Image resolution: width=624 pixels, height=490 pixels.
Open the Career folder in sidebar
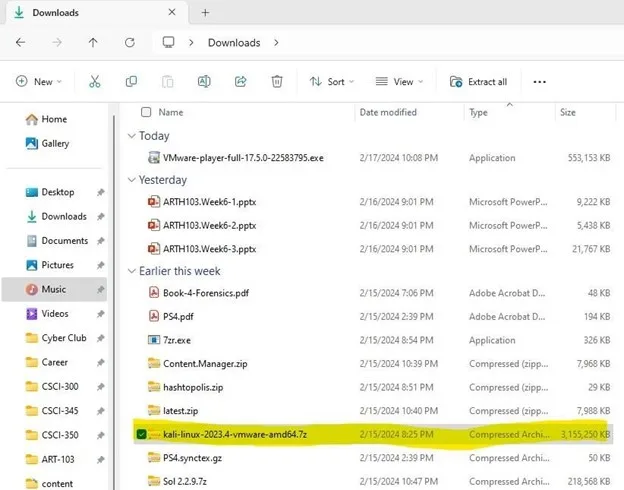55,362
